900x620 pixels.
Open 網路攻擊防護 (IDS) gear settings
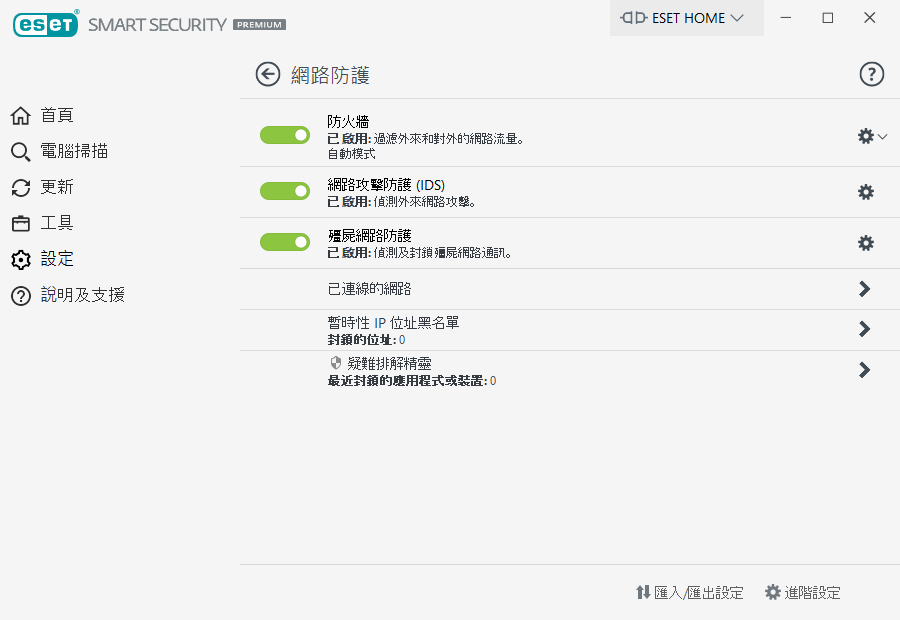click(866, 192)
